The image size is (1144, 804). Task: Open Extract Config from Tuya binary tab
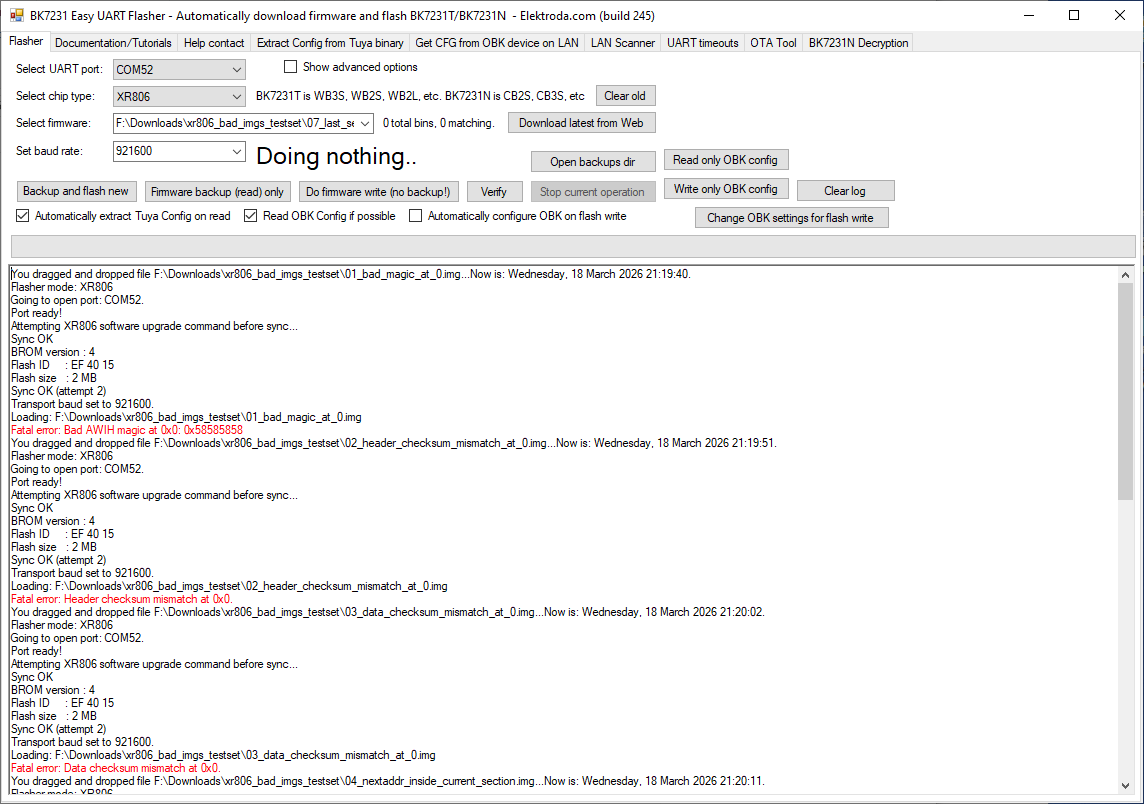[330, 43]
